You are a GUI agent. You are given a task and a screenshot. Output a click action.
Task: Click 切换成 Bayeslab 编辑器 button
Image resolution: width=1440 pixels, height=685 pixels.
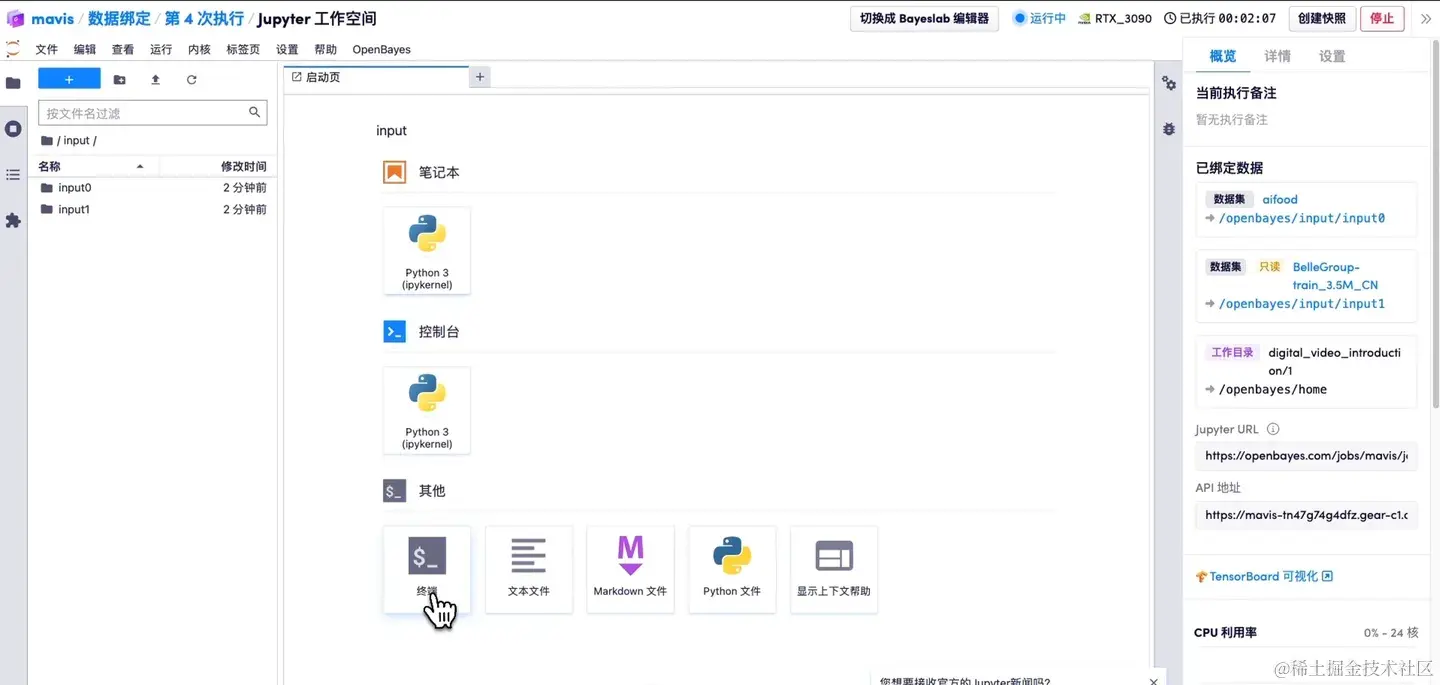pos(924,18)
